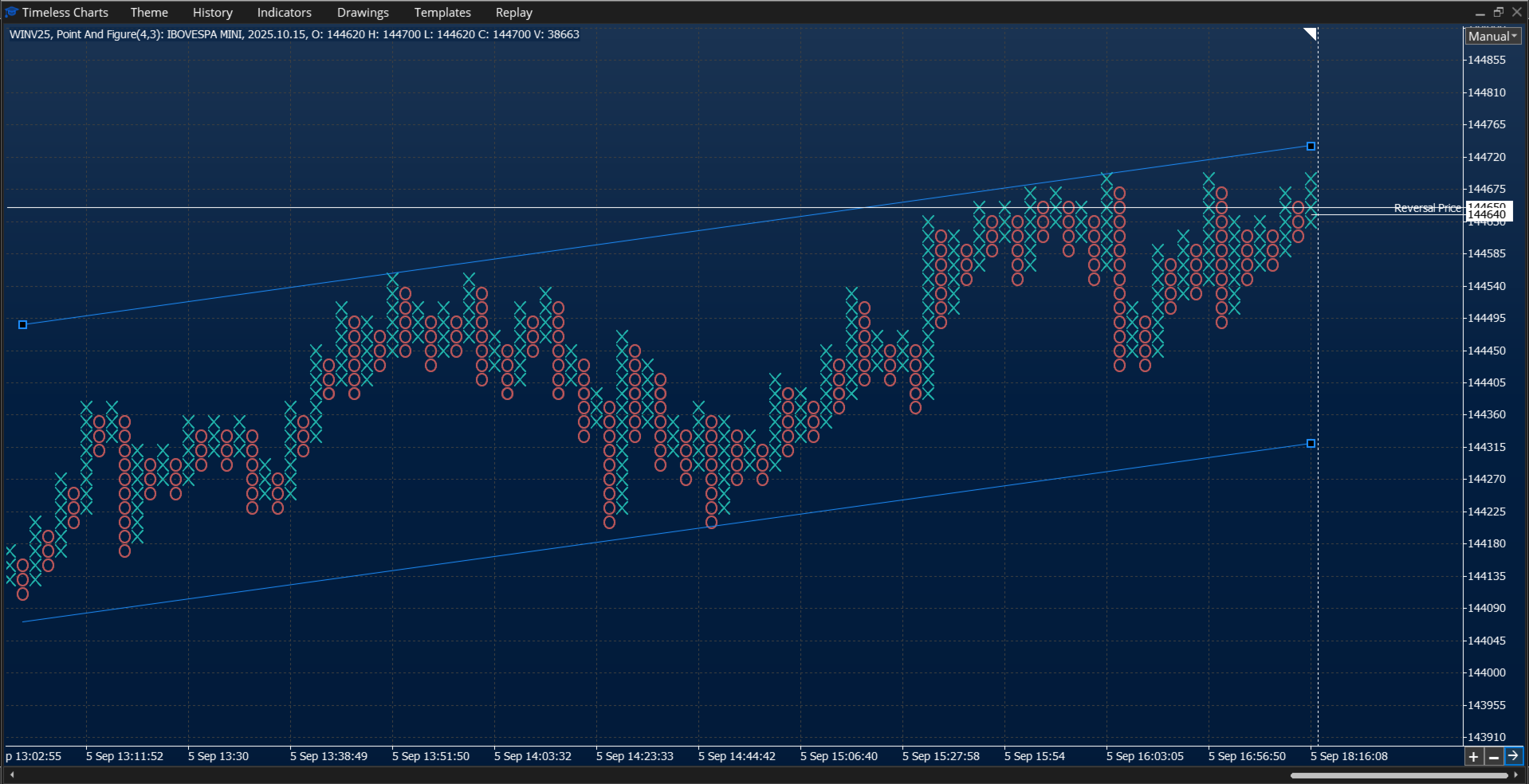The width and height of the screenshot is (1529, 784).
Task: Select upper trendline left end handle
Action: [x=23, y=325]
